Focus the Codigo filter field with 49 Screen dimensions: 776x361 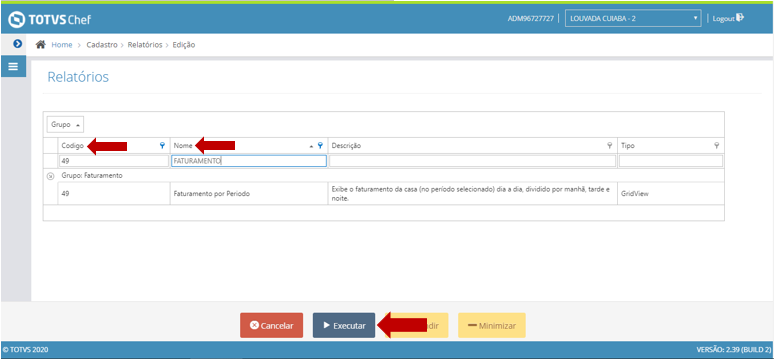click(x=114, y=161)
